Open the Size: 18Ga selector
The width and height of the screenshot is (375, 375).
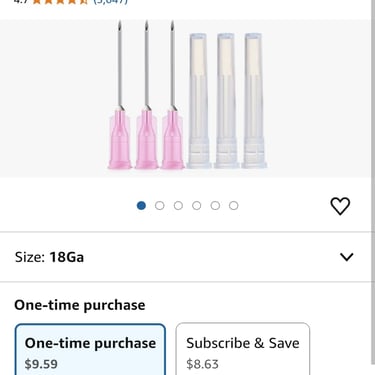(185, 257)
